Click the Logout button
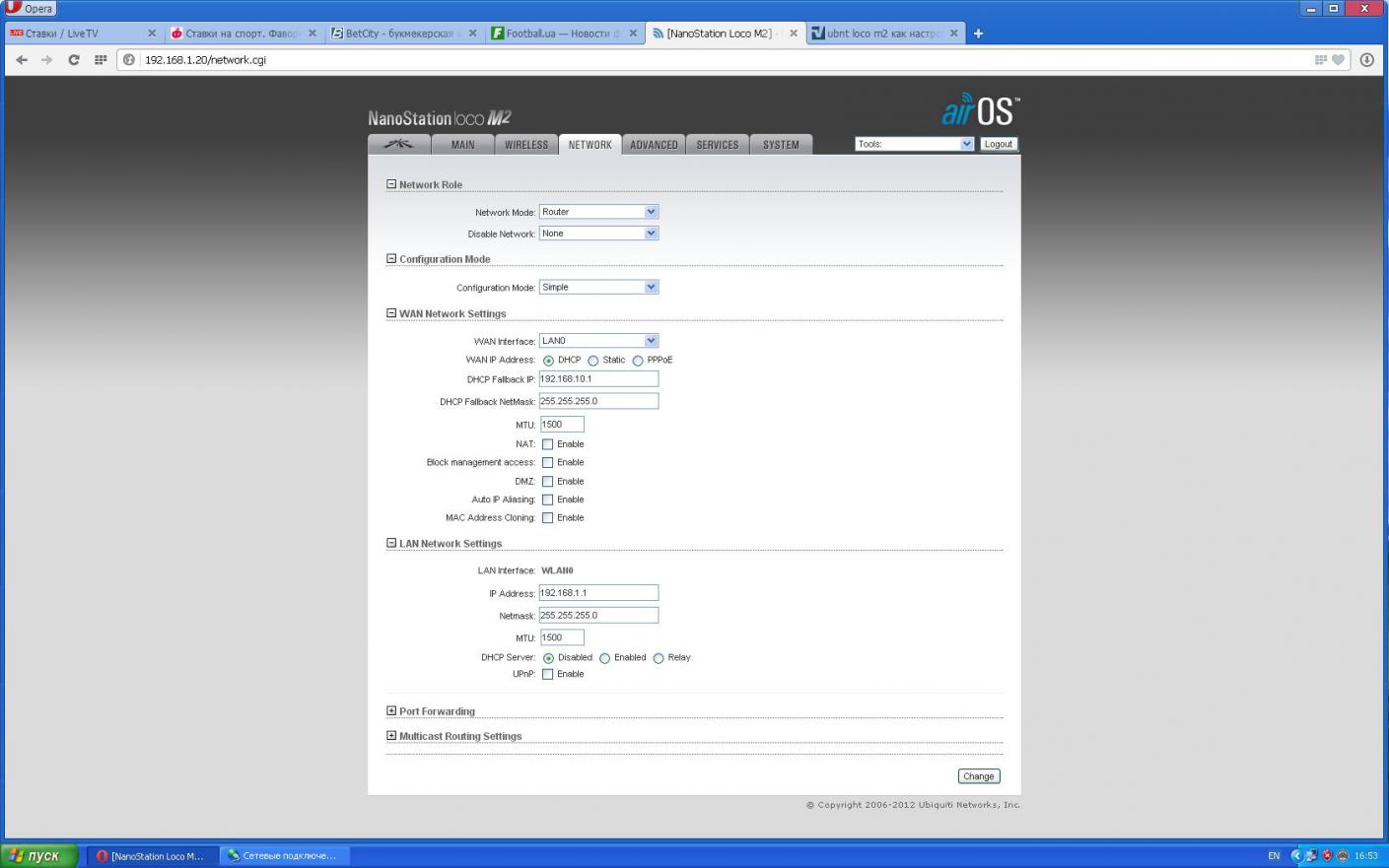The image size is (1389, 868). pos(998,144)
